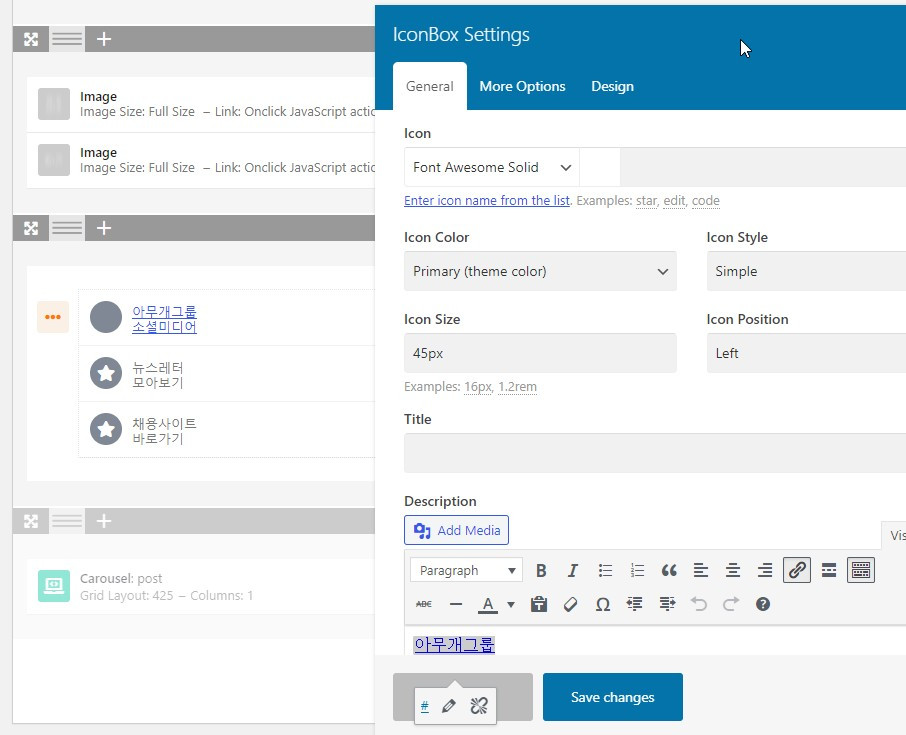
Task: Insert Read More tag
Action: [x=829, y=570]
